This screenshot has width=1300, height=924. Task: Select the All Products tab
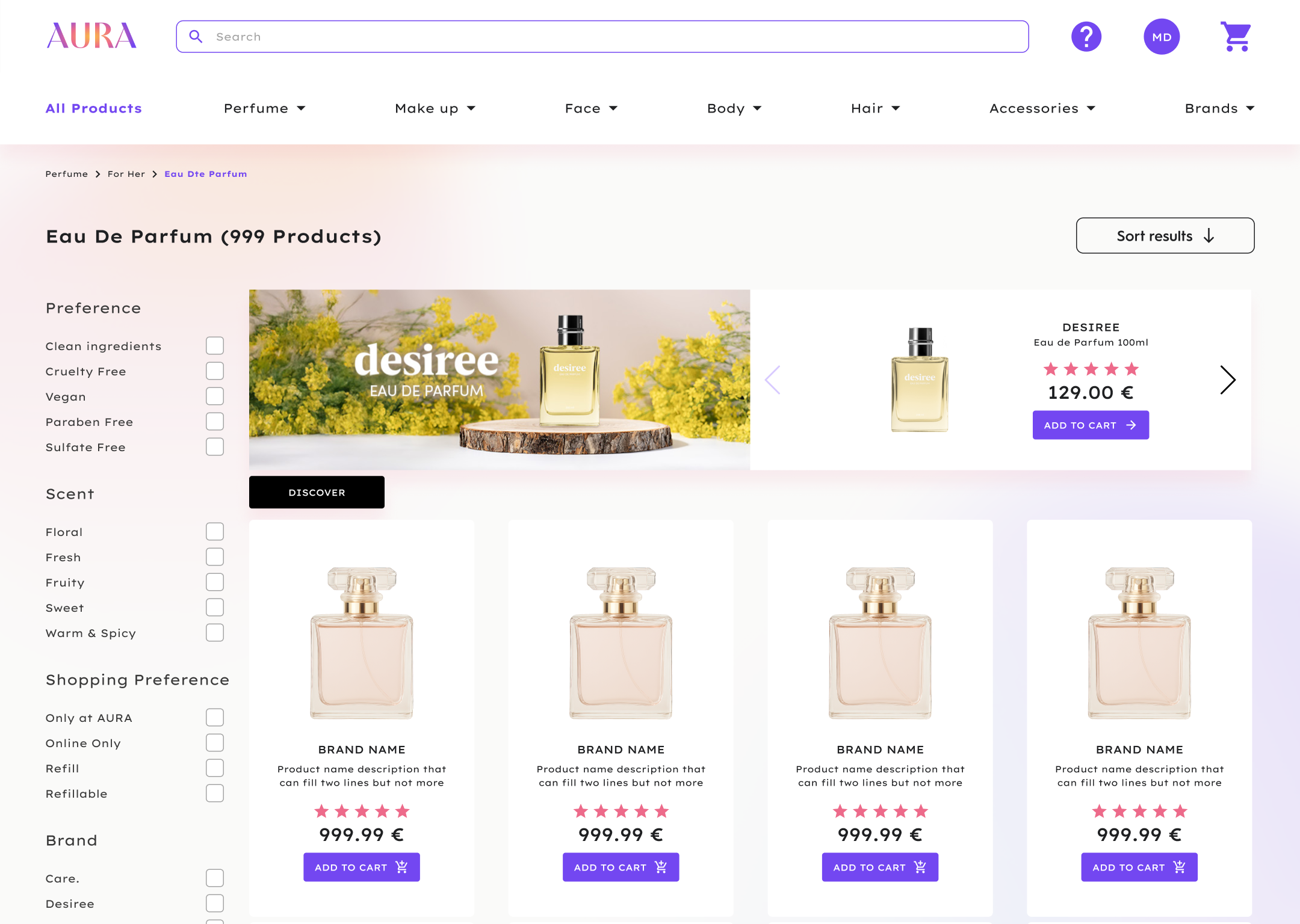94,108
